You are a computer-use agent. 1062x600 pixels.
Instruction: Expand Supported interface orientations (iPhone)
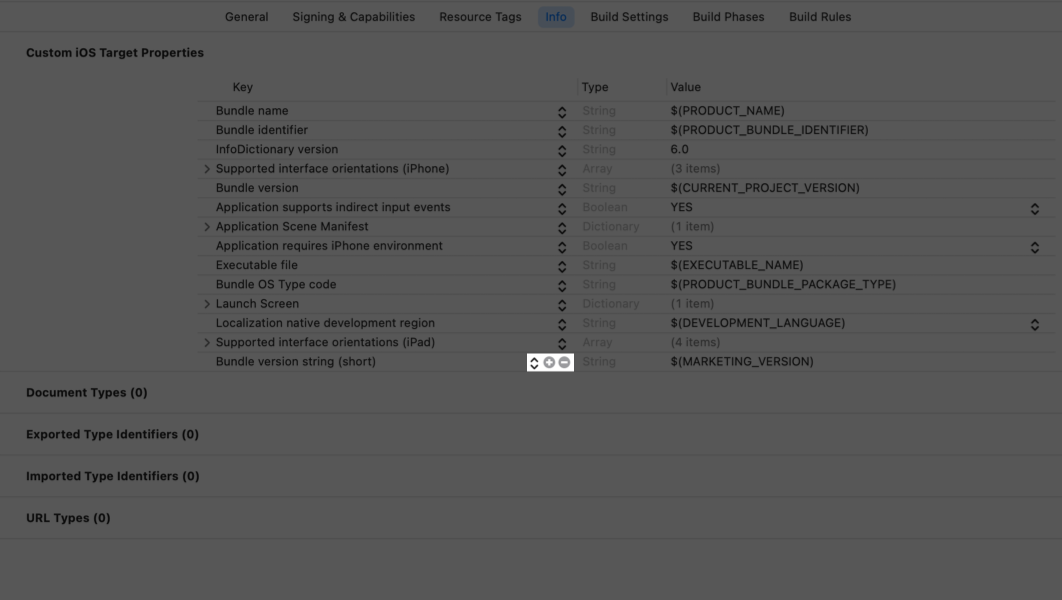coord(208,168)
